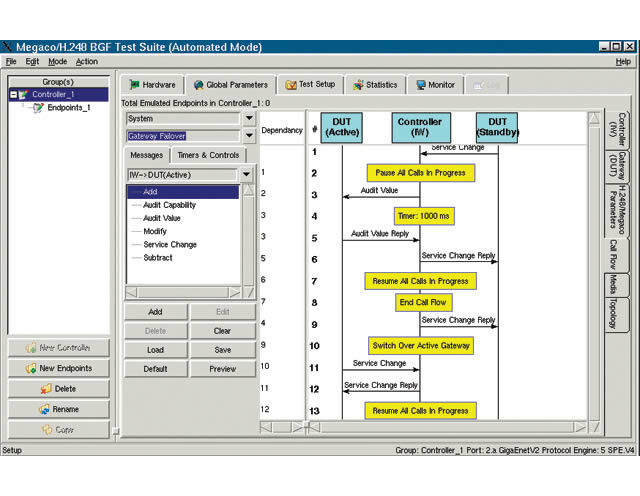Switch to the Statistics tab
The width and height of the screenshot is (640, 496).
374,85
